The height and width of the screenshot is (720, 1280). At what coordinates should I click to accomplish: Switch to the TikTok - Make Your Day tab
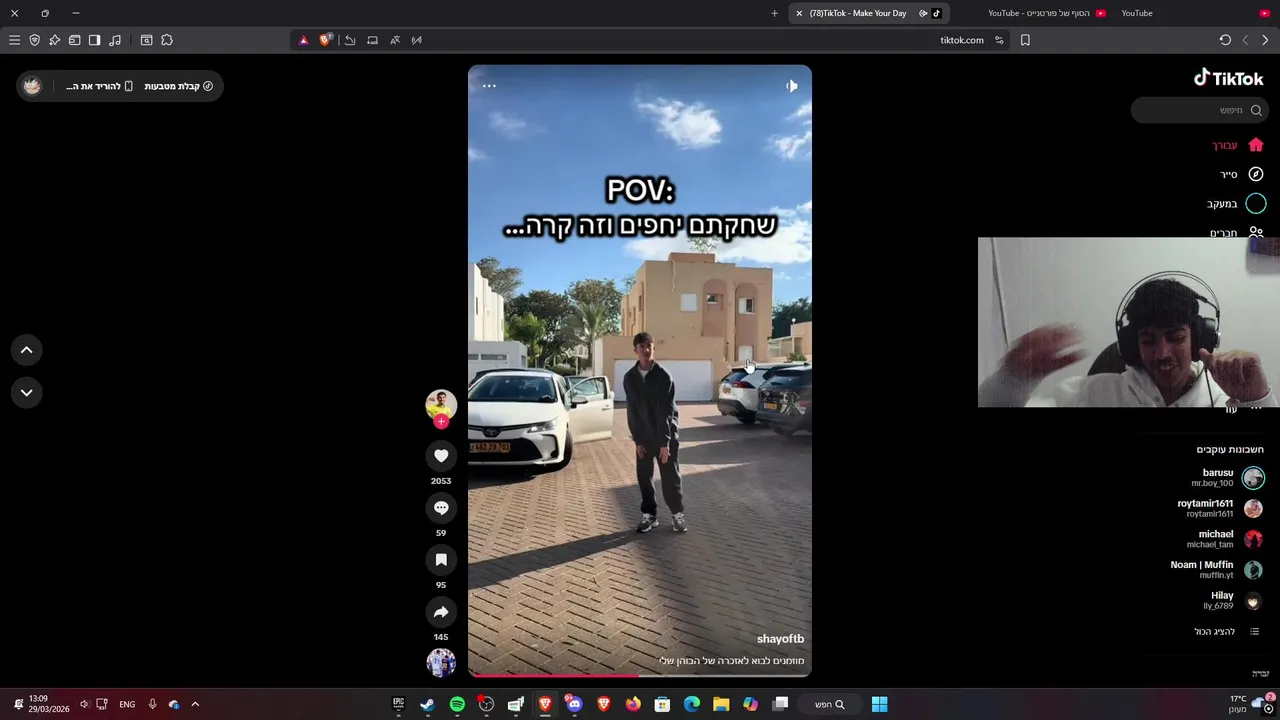pos(868,13)
